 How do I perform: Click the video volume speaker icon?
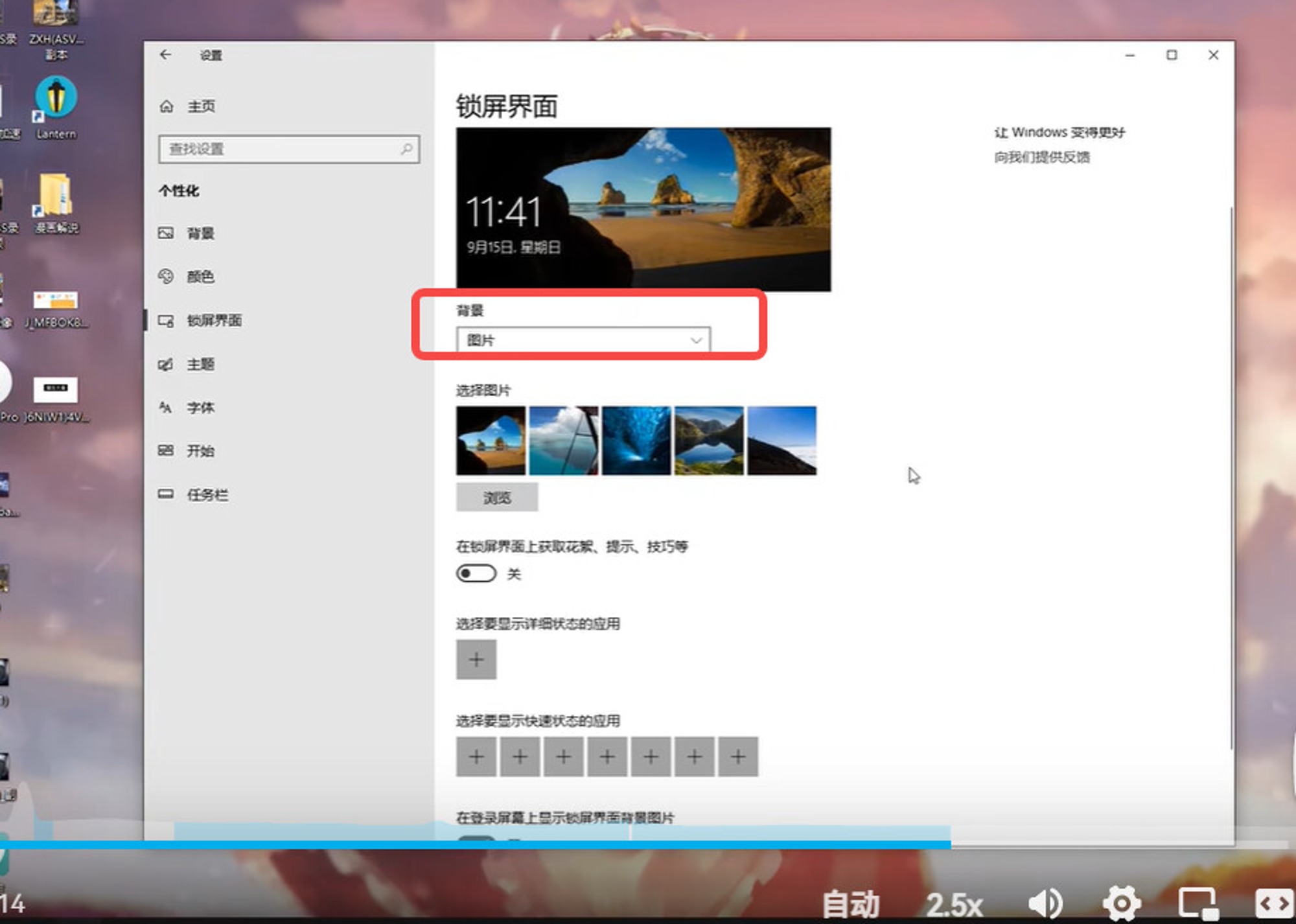pyautogui.click(x=1045, y=903)
